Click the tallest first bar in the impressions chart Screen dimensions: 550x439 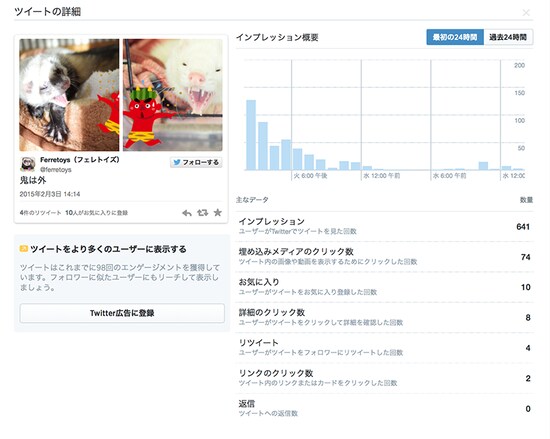pyautogui.click(x=251, y=135)
